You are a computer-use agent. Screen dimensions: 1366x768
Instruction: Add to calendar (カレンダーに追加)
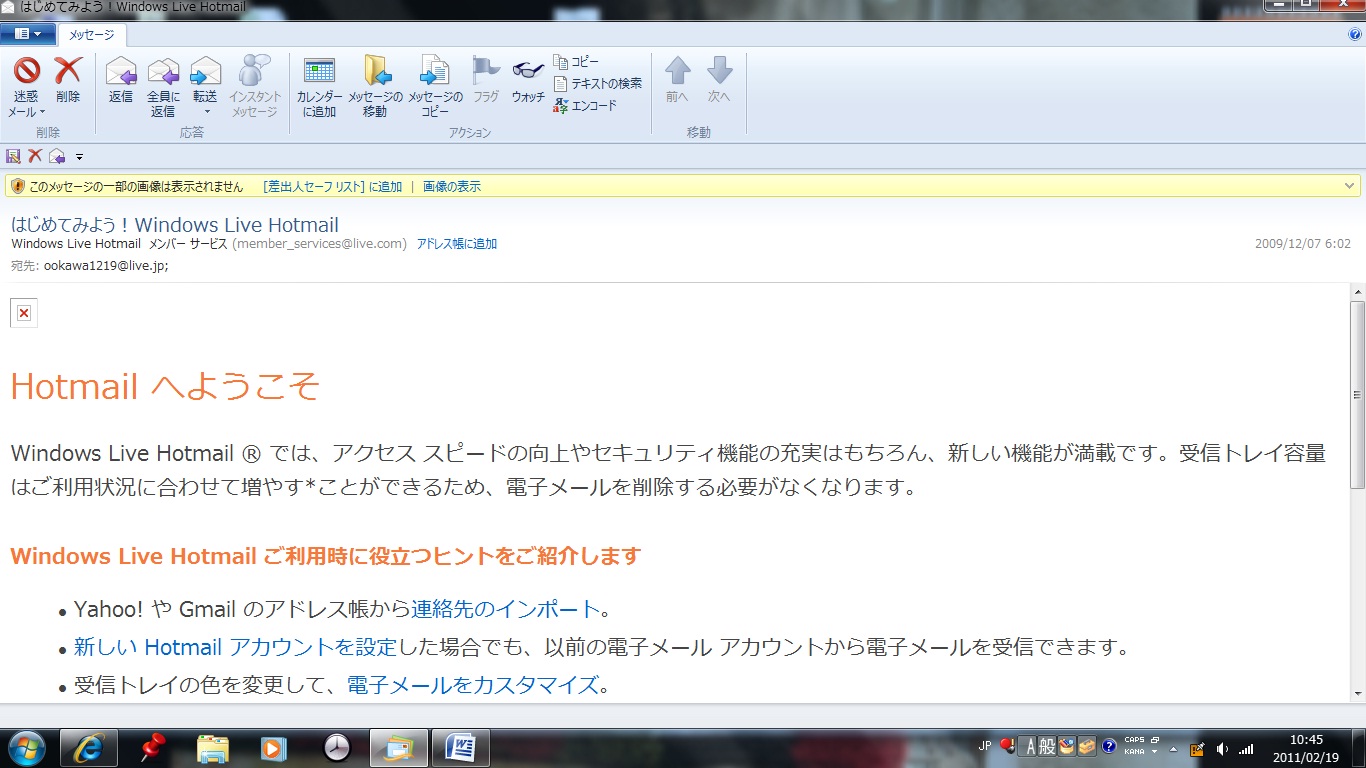(x=320, y=86)
